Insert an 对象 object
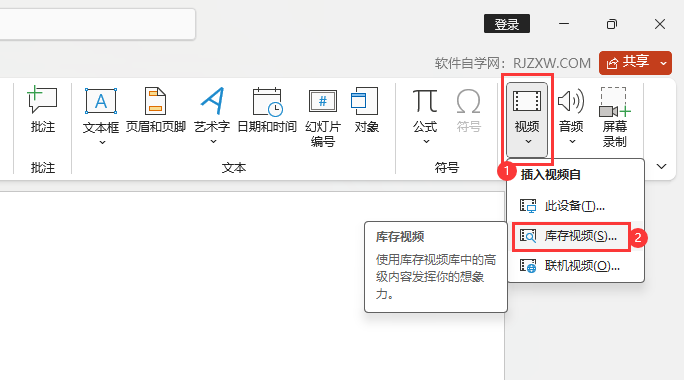The height and width of the screenshot is (380, 684). (366, 110)
